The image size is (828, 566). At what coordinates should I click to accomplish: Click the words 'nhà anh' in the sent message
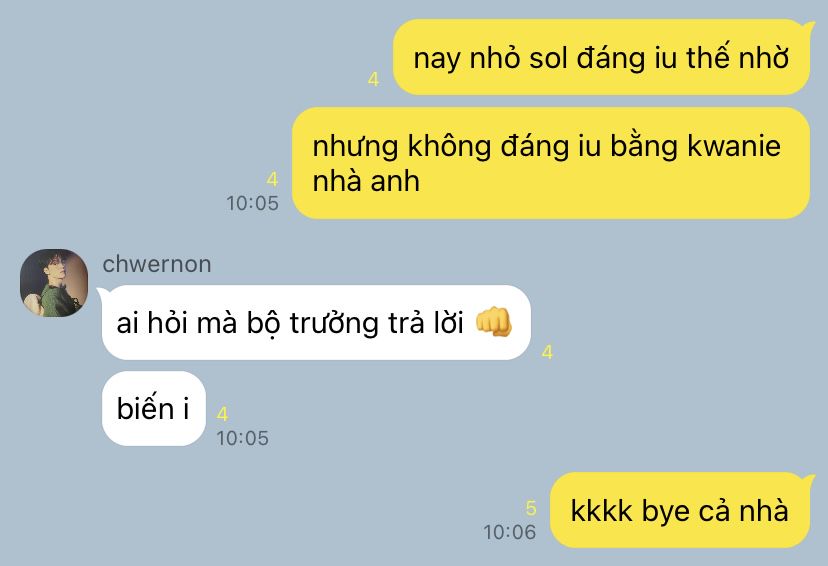(366, 181)
